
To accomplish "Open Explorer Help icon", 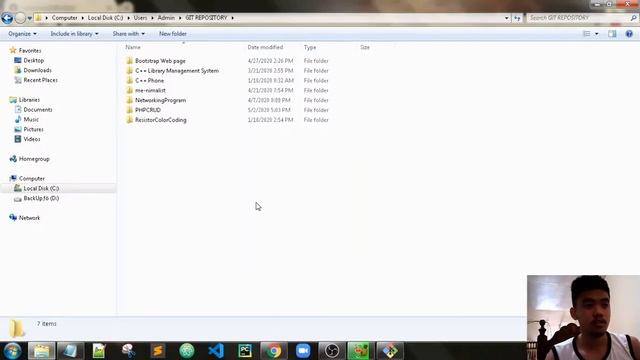I will [x=629, y=34].
